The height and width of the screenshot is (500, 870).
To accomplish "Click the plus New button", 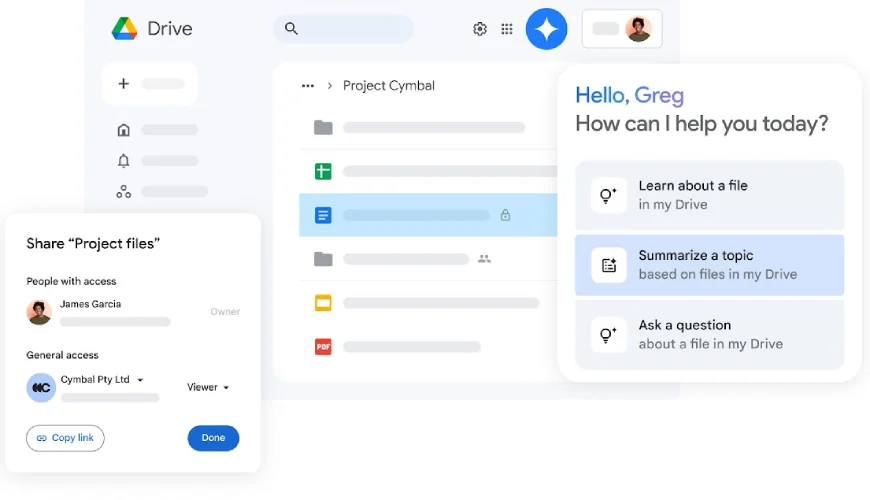I will point(150,84).
